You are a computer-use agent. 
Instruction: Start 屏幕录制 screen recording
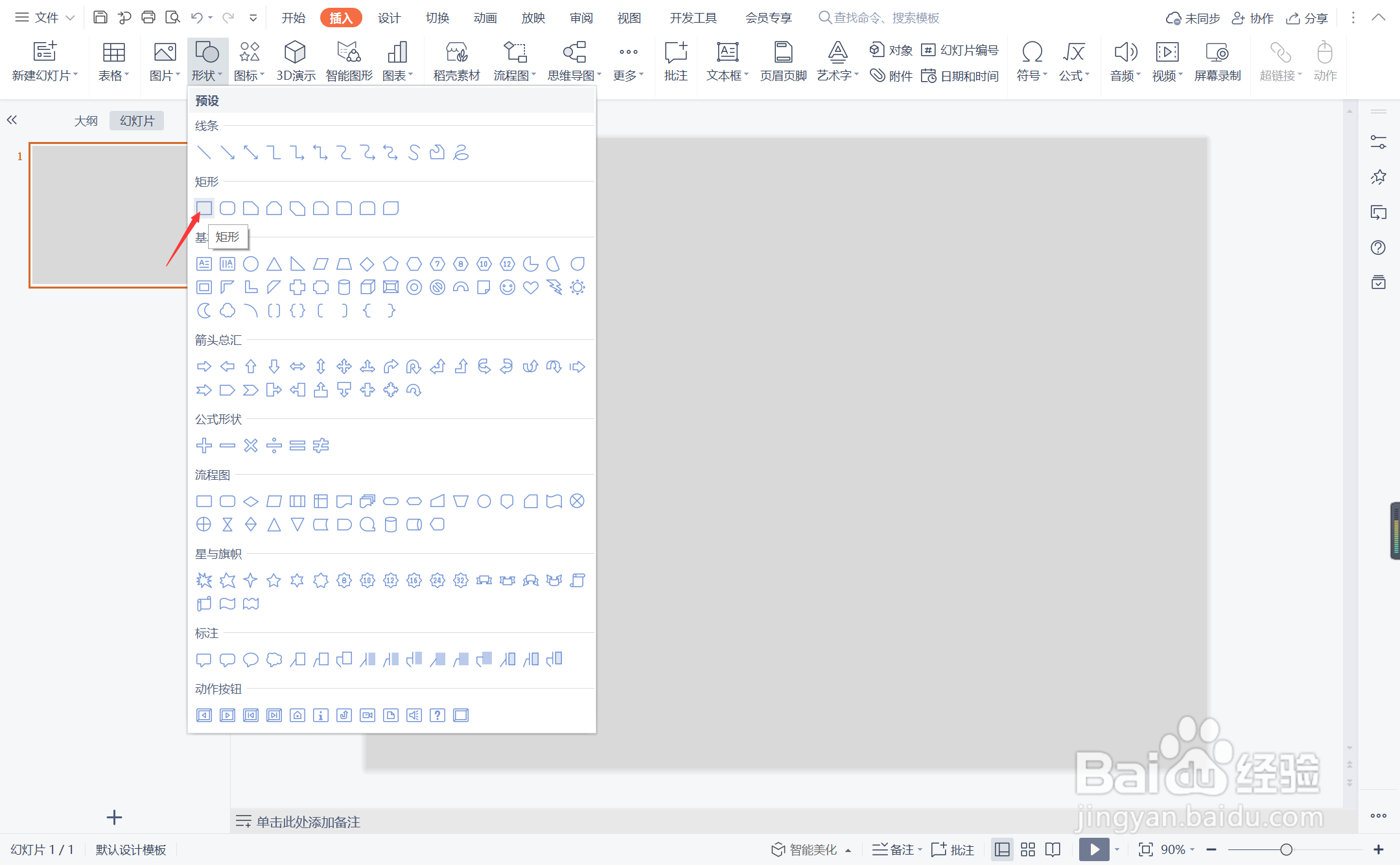click(1217, 61)
